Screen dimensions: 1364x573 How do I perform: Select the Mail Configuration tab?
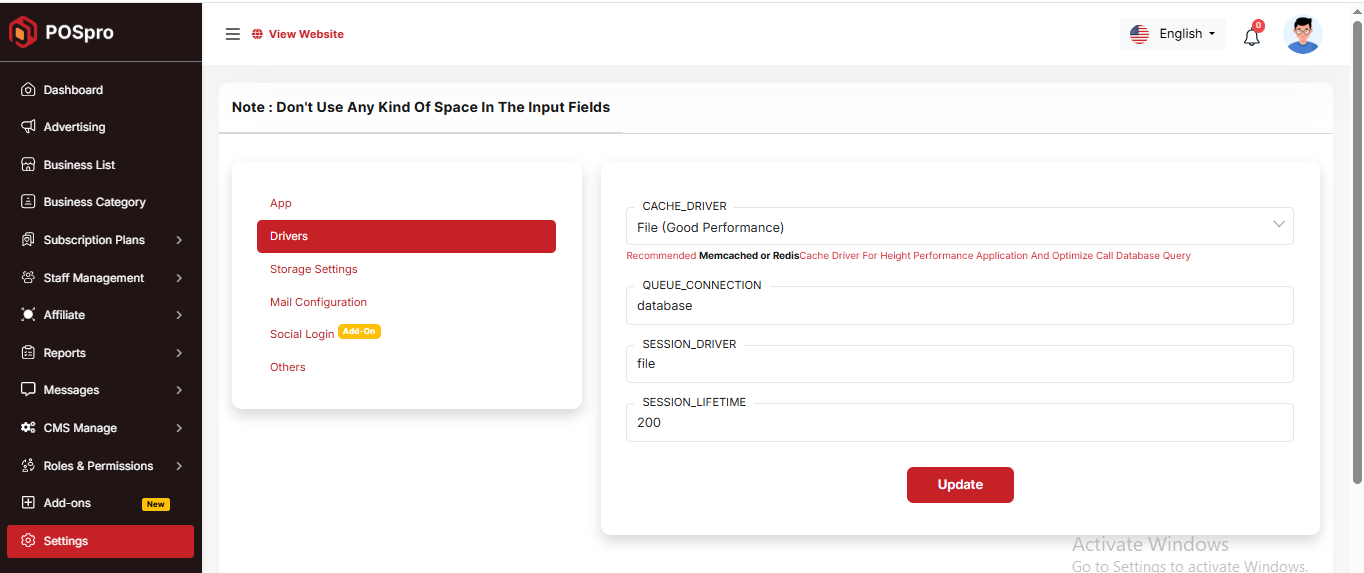point(318,302)
